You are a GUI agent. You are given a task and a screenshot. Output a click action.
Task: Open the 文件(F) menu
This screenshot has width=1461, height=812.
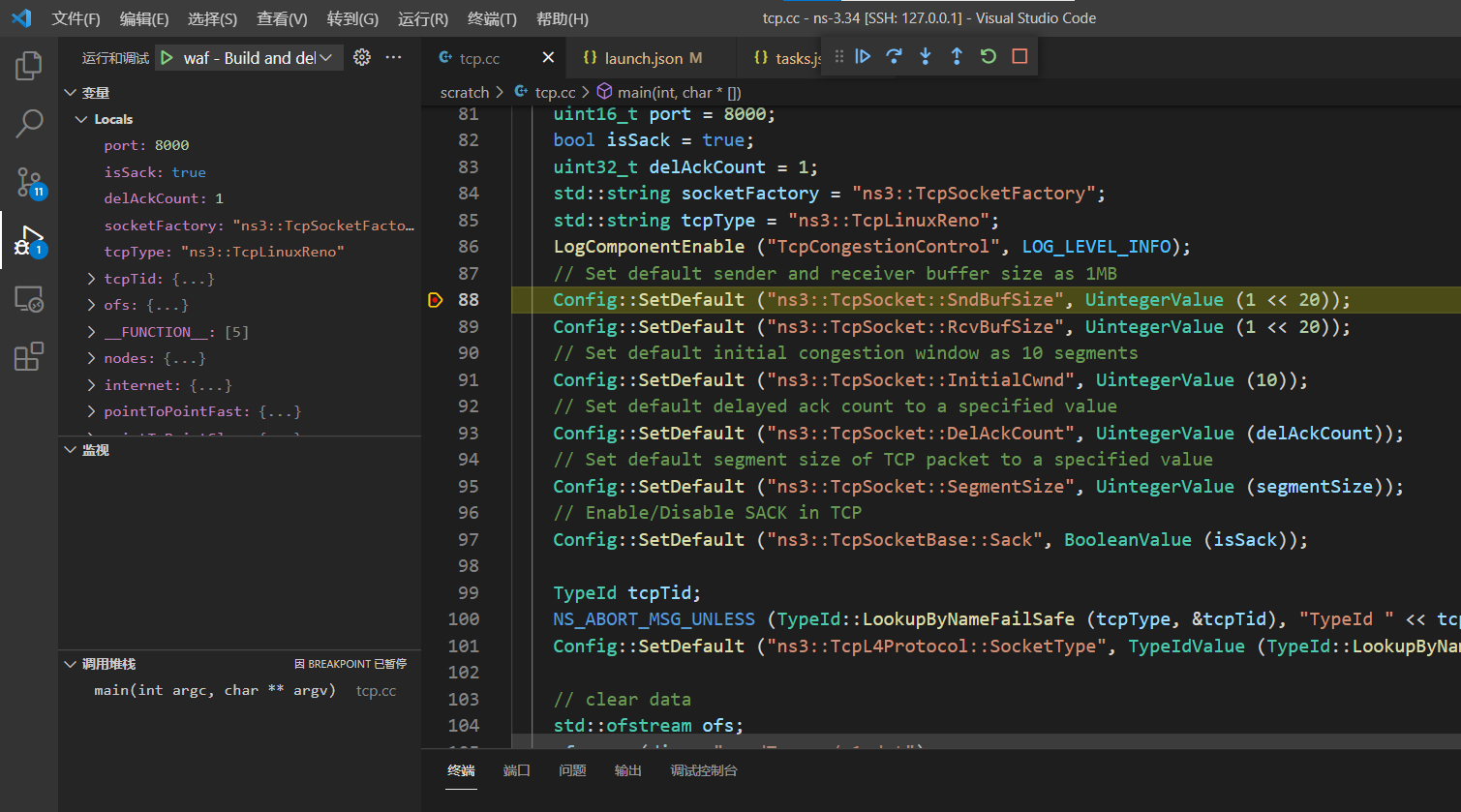coord(76,18)
